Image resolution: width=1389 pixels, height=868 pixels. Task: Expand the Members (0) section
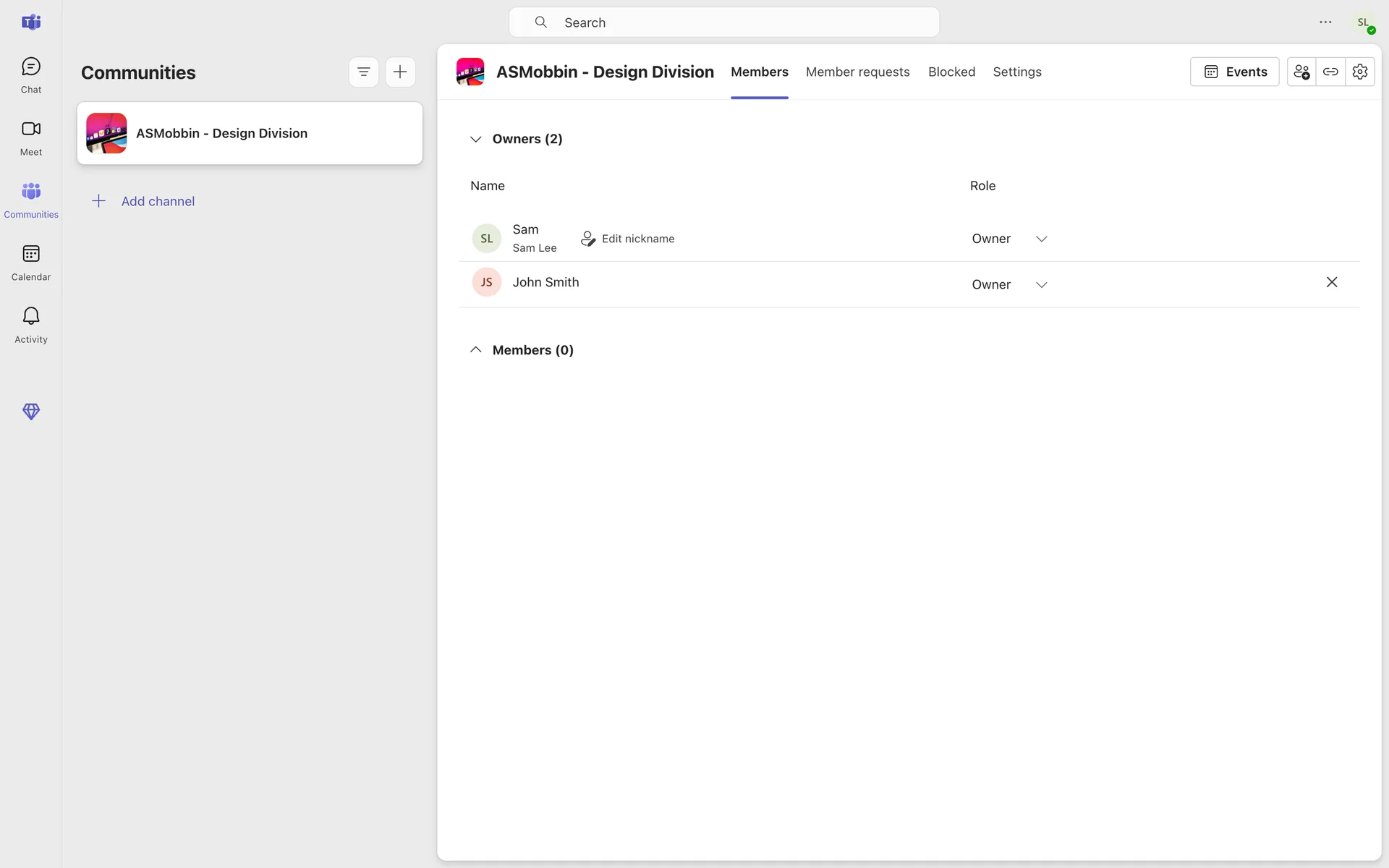coord(475,350)
